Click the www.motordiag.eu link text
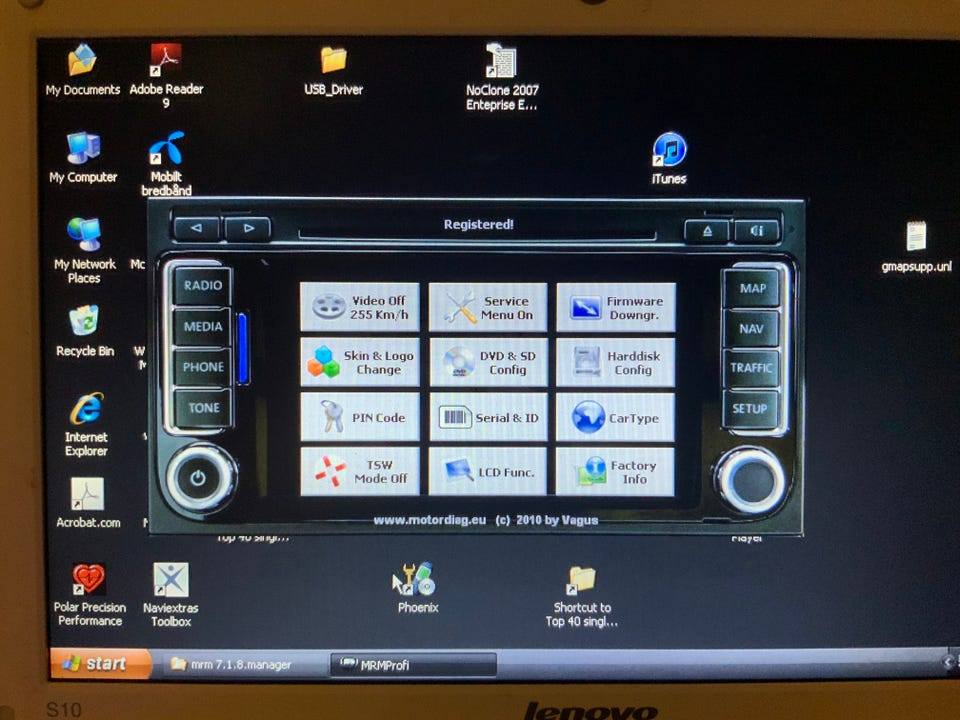 click(430, 520)
